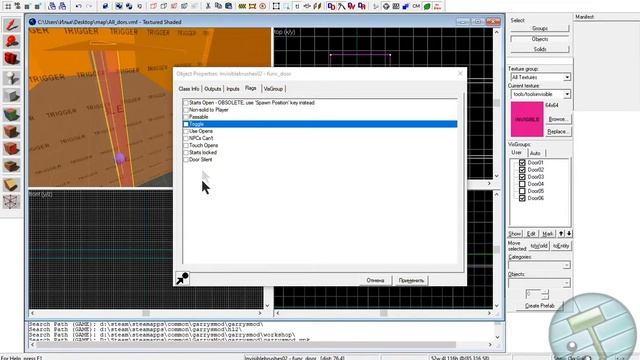Click the Cut scissors icon
The width and height of the screenshot is (640, 360).
(x=208, y=6)
